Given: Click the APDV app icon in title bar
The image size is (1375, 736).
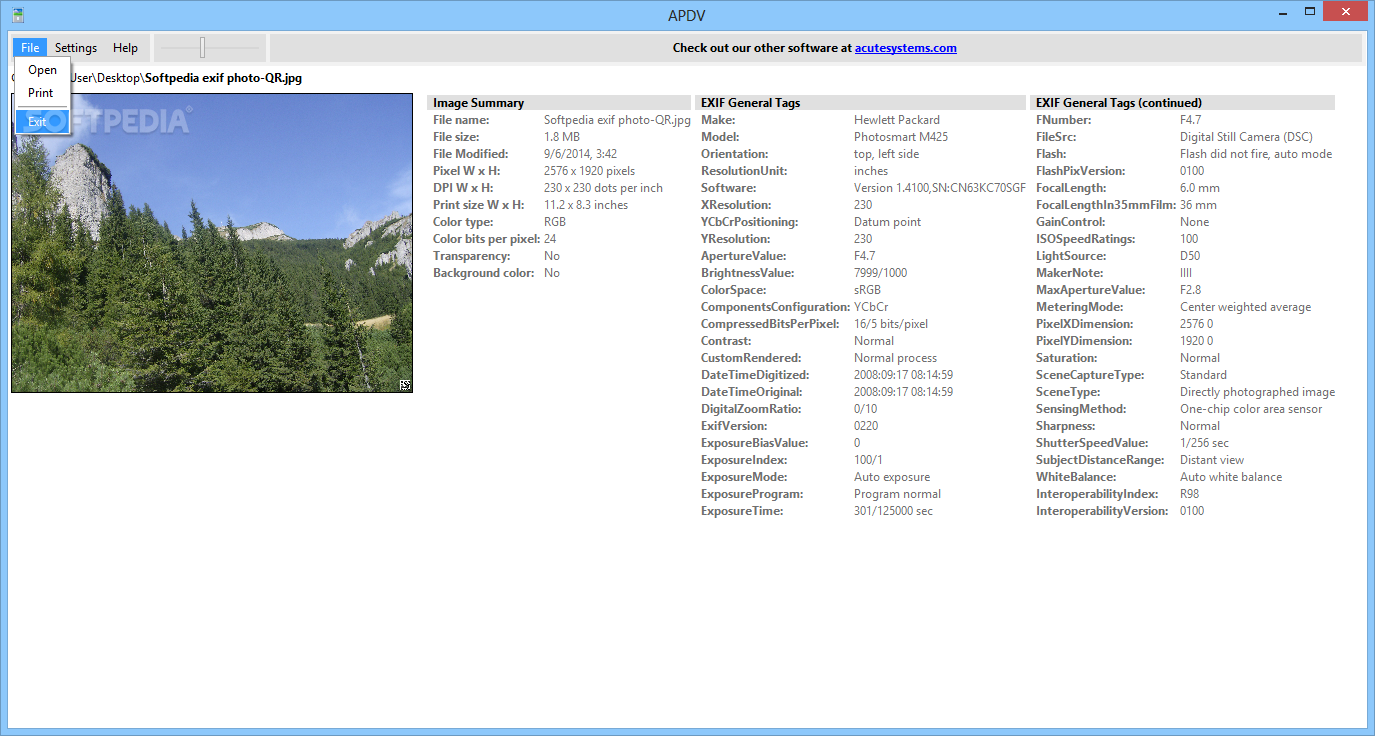Looking at the screenshot, I should pos(18,15).
